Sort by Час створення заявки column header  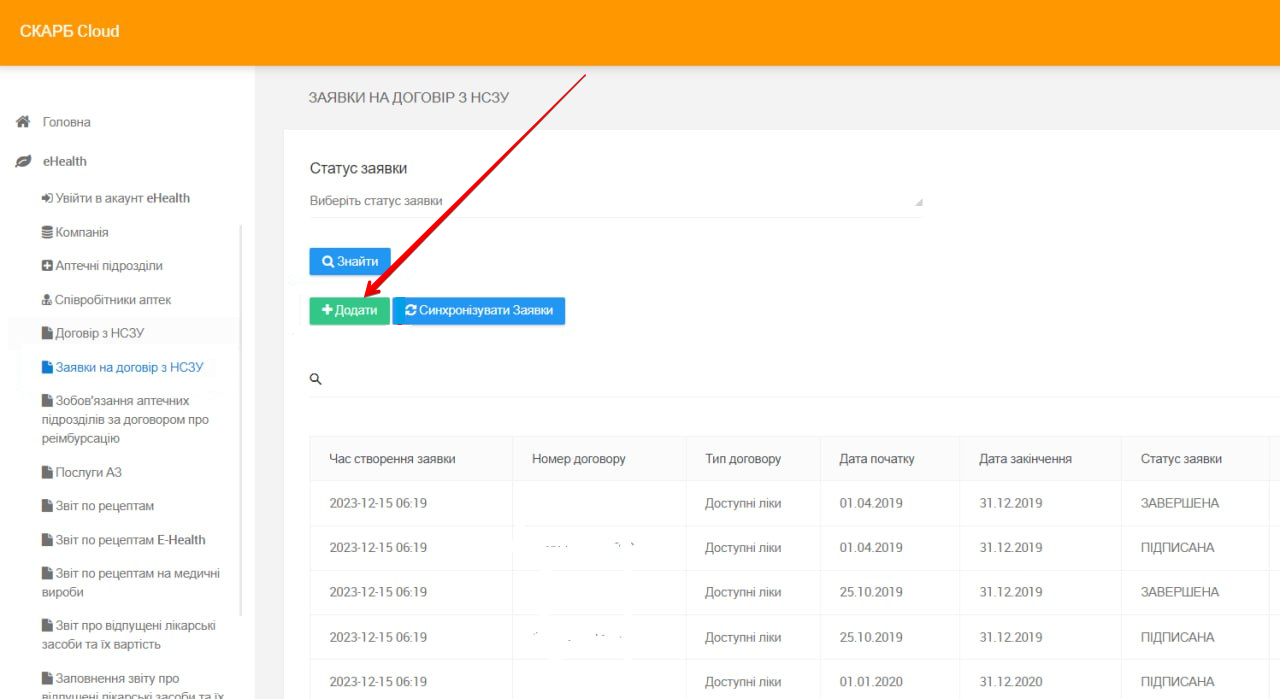click(x=392, y=459)
